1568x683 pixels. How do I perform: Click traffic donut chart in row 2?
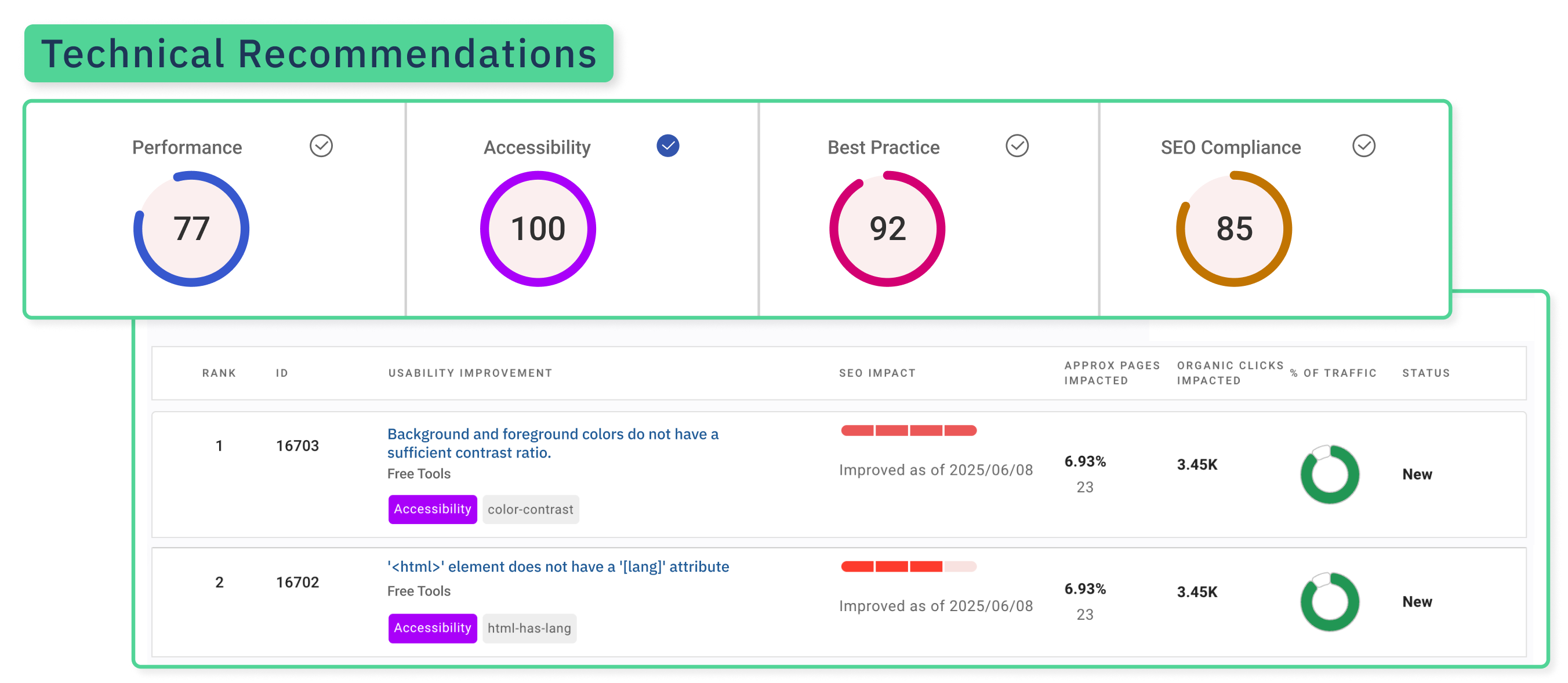[1330, 601]
